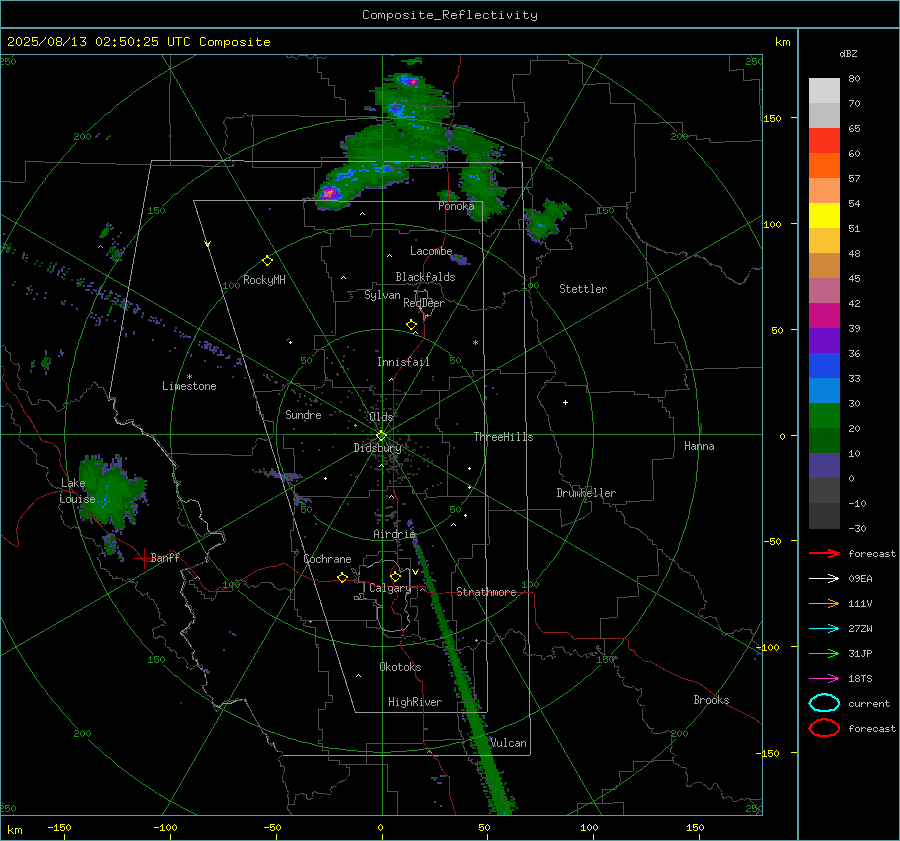Click the '2025/08/13 02:50:25 UTC Composite' timestamp

click(138, 42)
